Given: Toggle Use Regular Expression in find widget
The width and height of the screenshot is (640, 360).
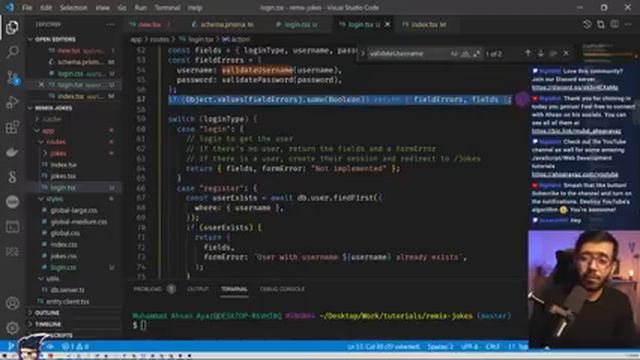Looking at the screenshot, I should tap(476, 53).
